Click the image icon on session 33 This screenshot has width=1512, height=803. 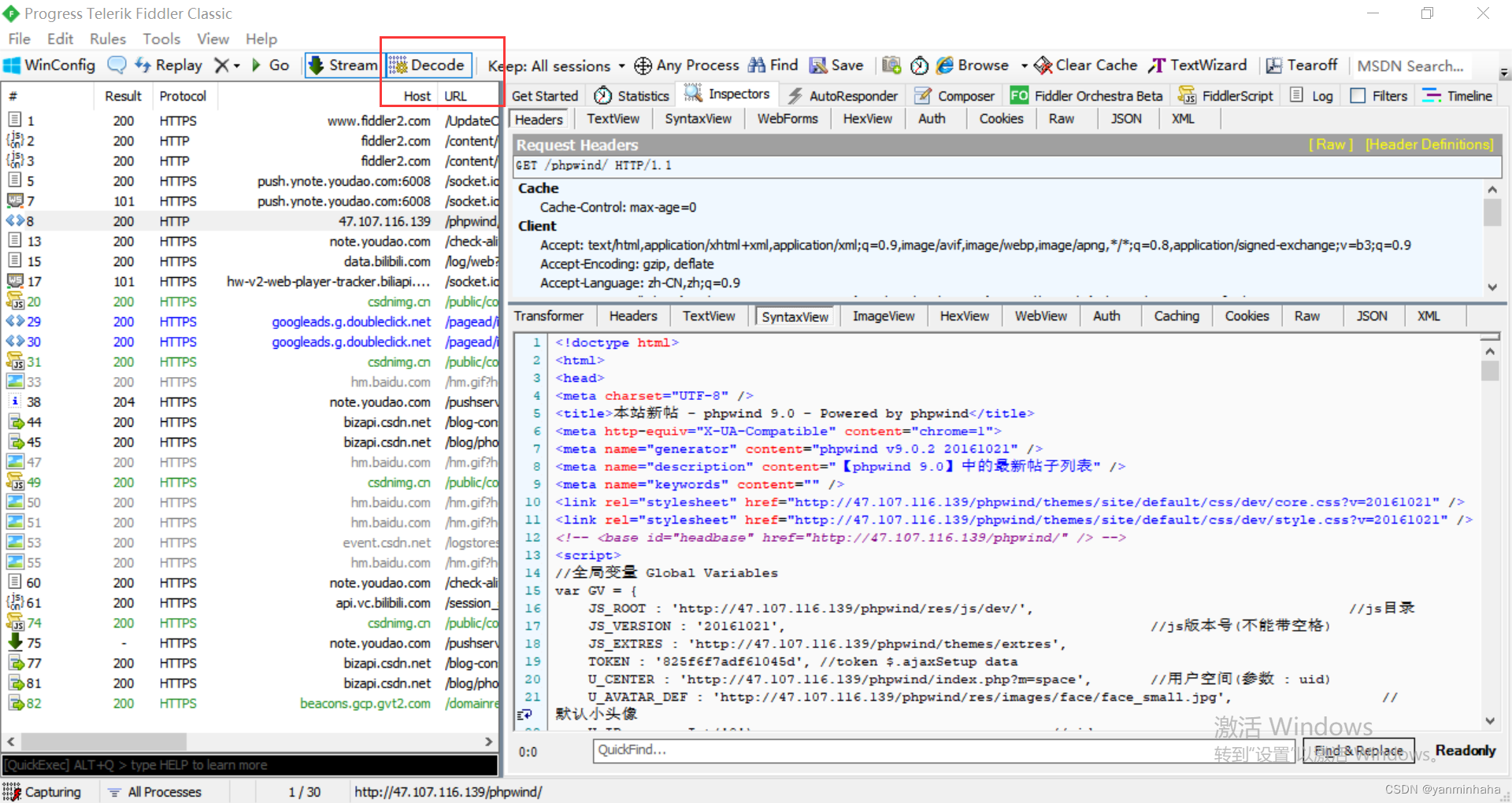click(x=14, y=382)
